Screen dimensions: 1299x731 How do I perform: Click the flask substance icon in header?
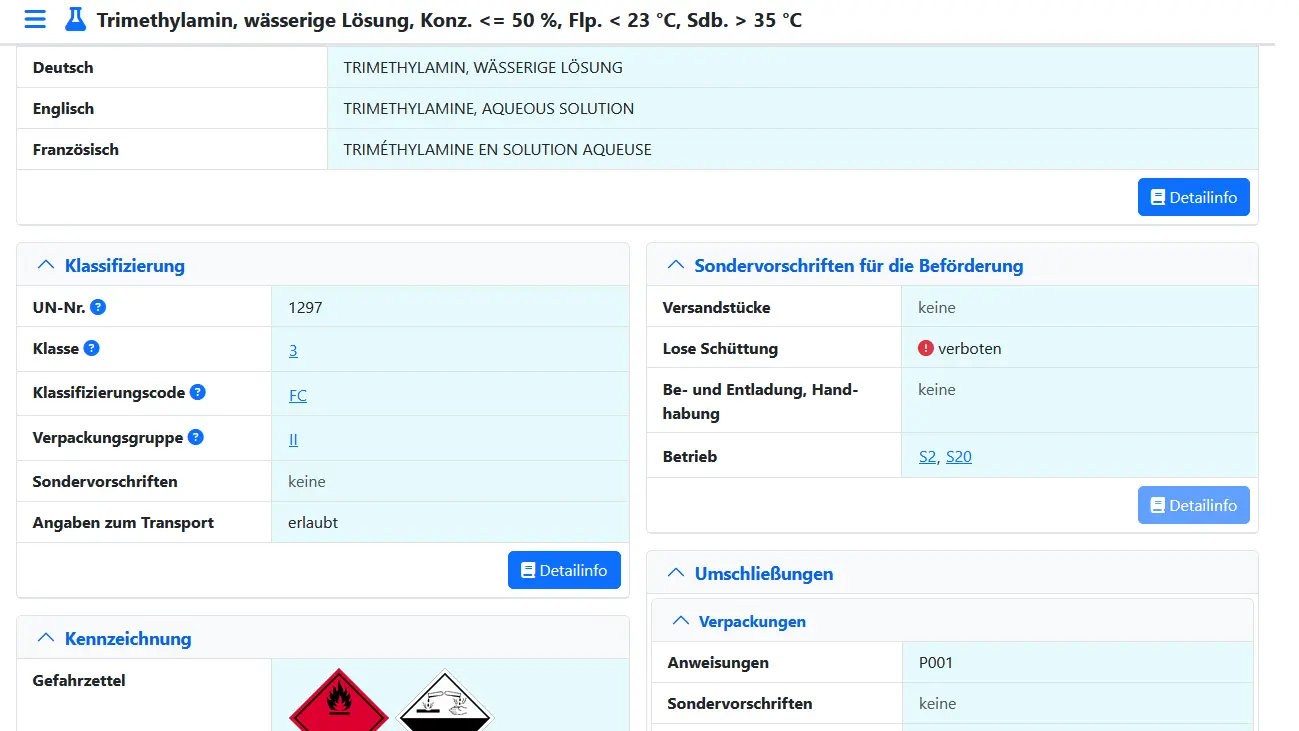pos(75,19)
